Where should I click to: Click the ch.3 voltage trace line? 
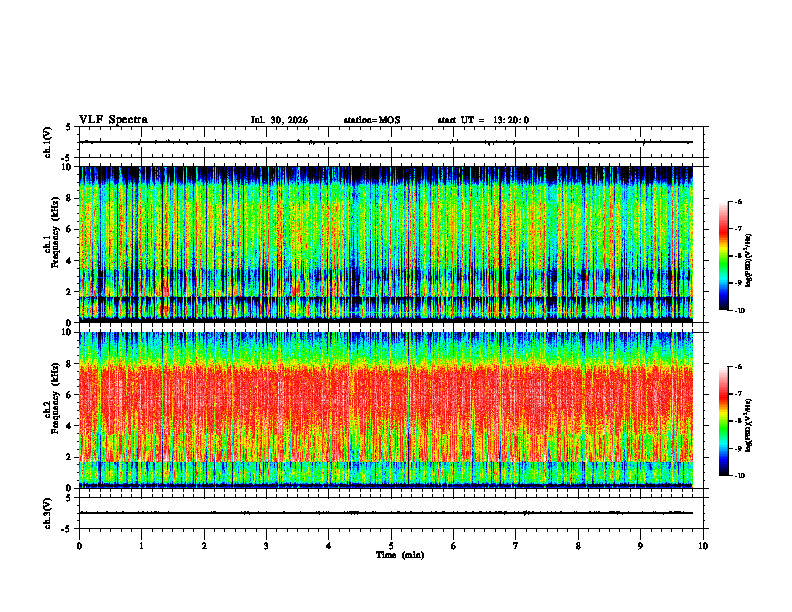[386, 513]
